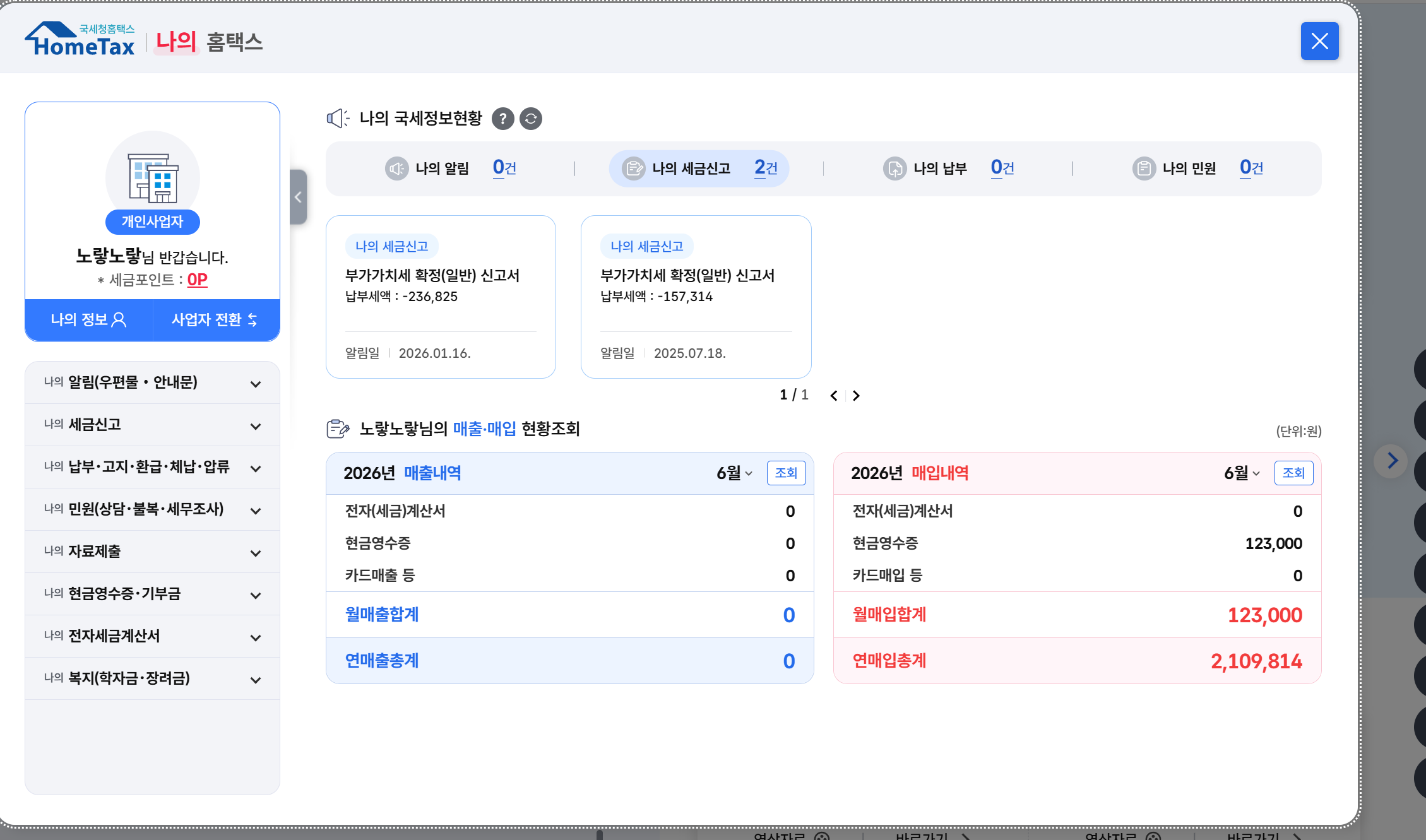The height and width of the screenshot is (840, 1426).
Task: Collapse the left sidebar panel handle
Action: pyautogui.click(x=299, y=197)
